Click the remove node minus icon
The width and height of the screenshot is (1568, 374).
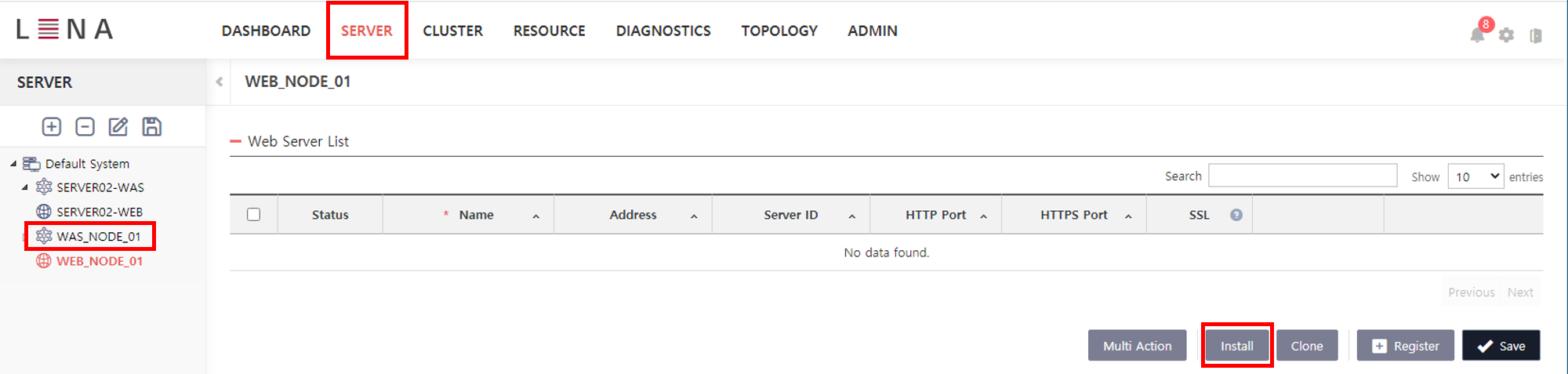(85, 127)
